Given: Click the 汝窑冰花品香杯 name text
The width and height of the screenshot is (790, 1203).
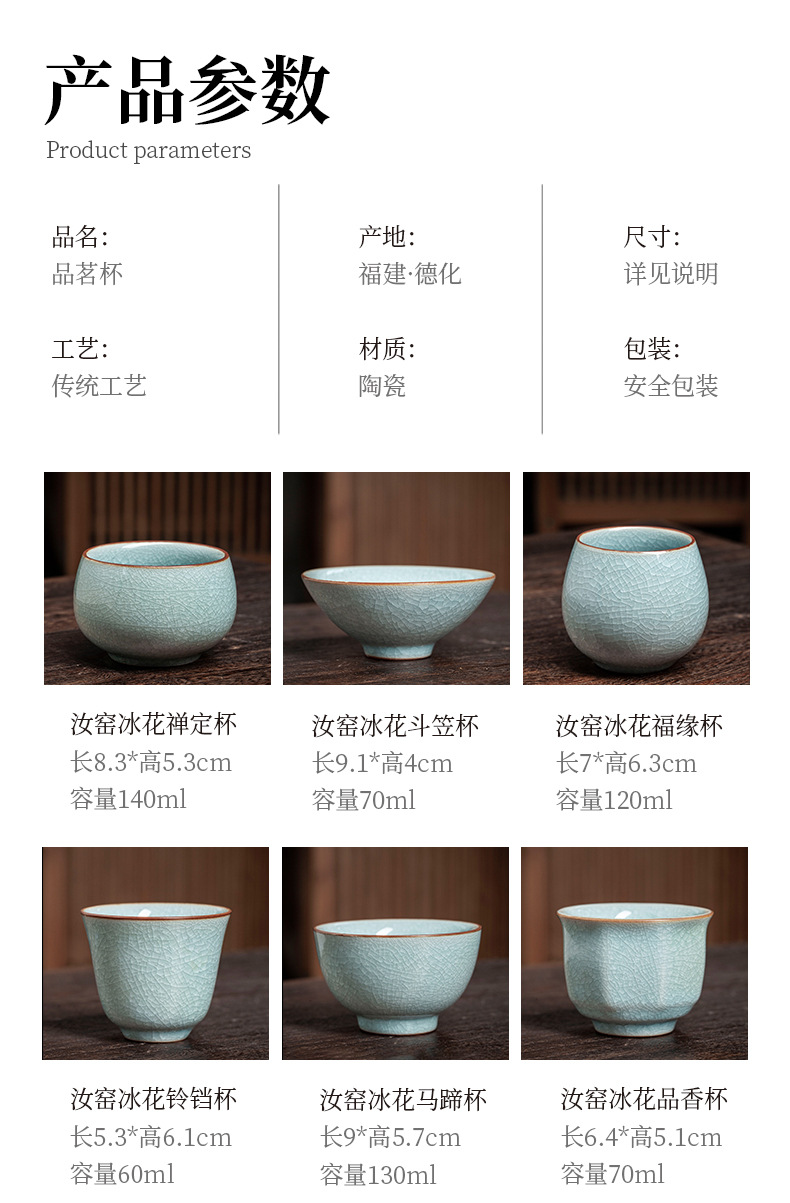Looking at the screenshot, I should point(644,1099).
